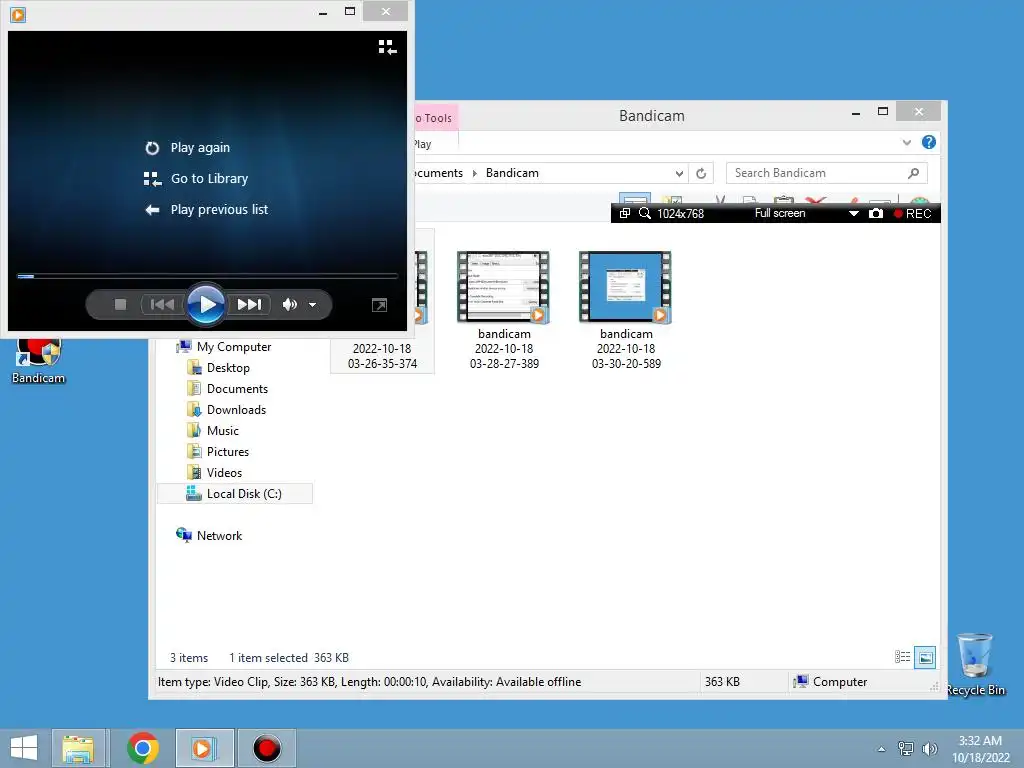The width and height of the screenshot is (1024, 768).
Task: Click the search magnifier icon in Explorer
Action: coord(914,173)
